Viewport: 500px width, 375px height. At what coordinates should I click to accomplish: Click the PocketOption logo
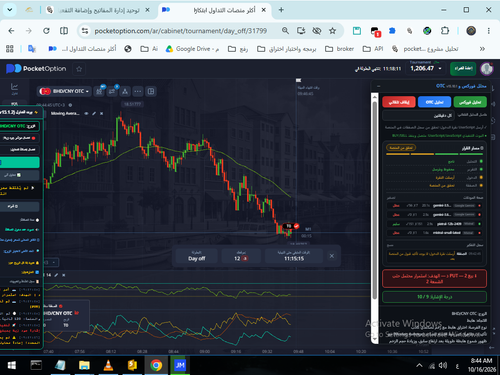[x=36, y=69]
